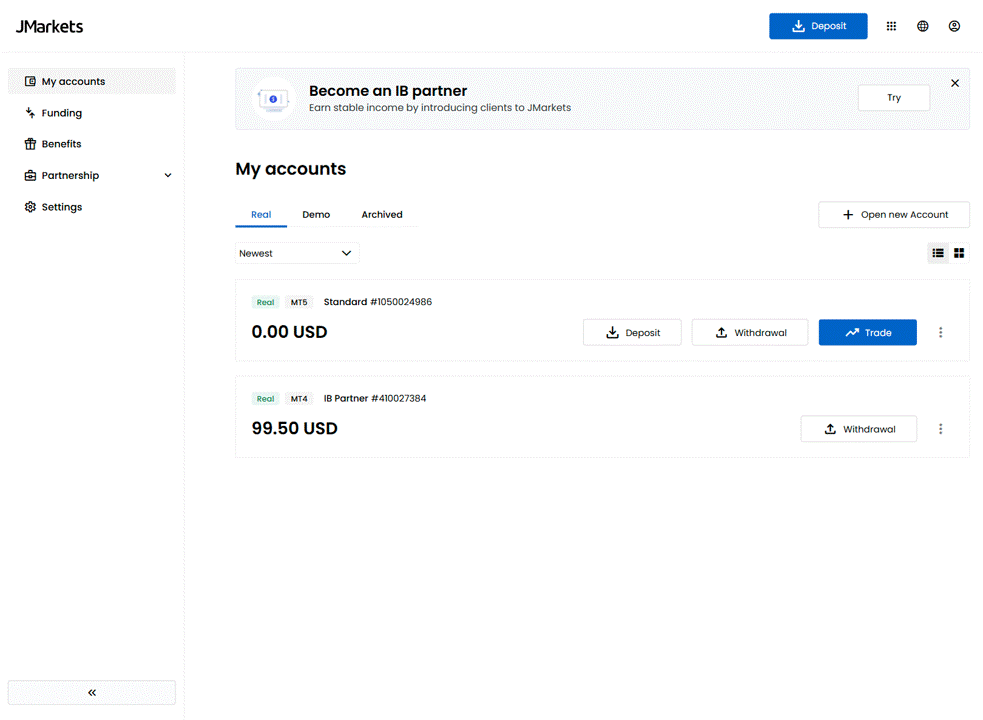
Task: Click the IB partner banner illustration
Action: pos(273,99)
